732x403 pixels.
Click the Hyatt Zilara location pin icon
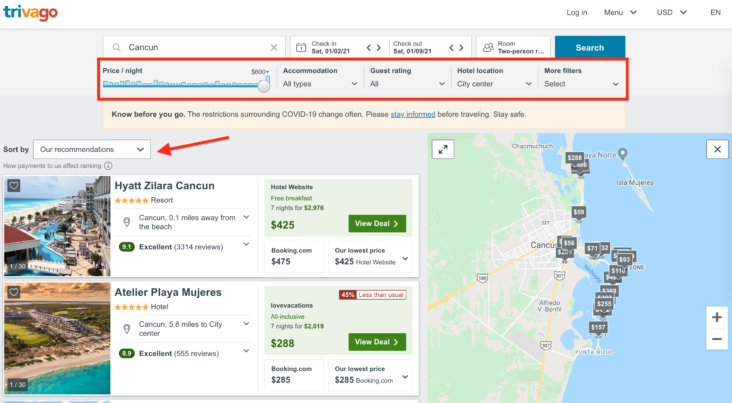[127, 222]
